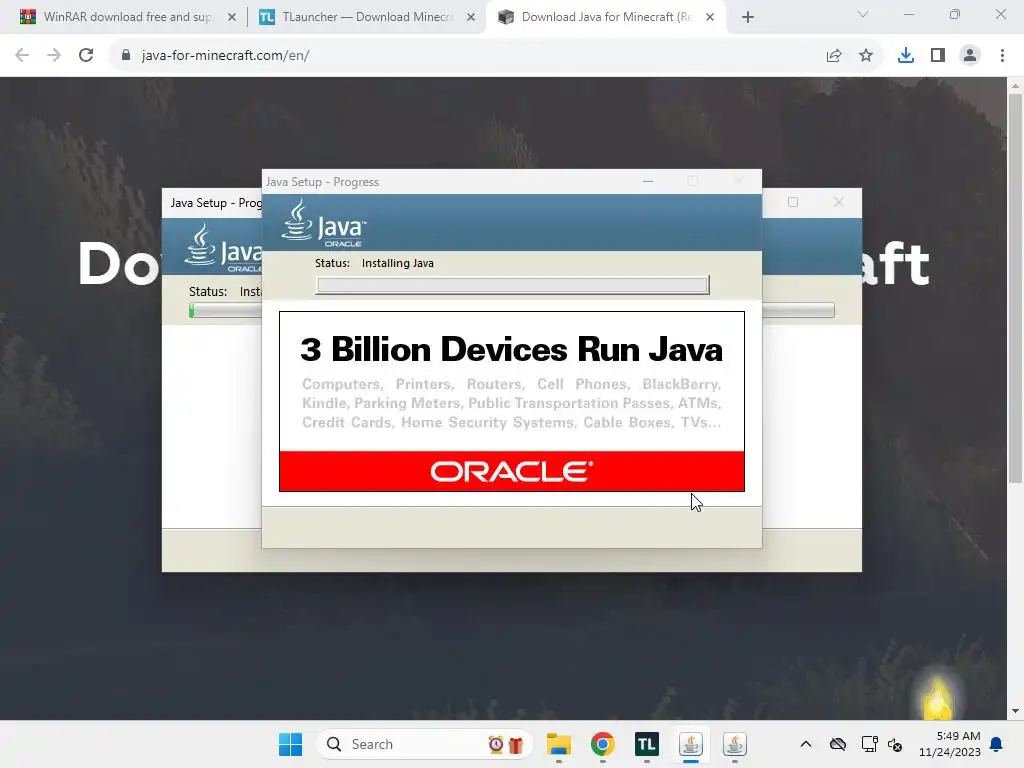This screenshot has width=1024, height=768.
Task: Click the Oracle red banner
Action: click(512, 471)
